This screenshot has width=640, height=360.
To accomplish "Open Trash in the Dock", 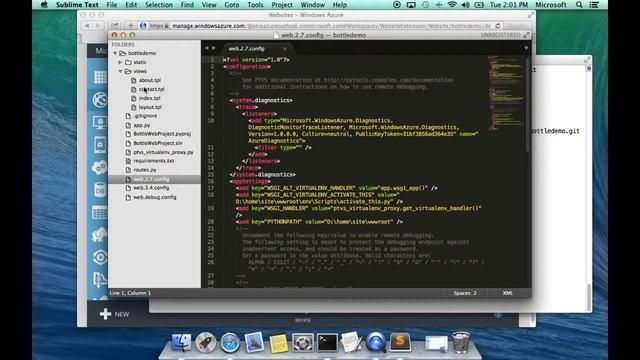I will [461, 342].
